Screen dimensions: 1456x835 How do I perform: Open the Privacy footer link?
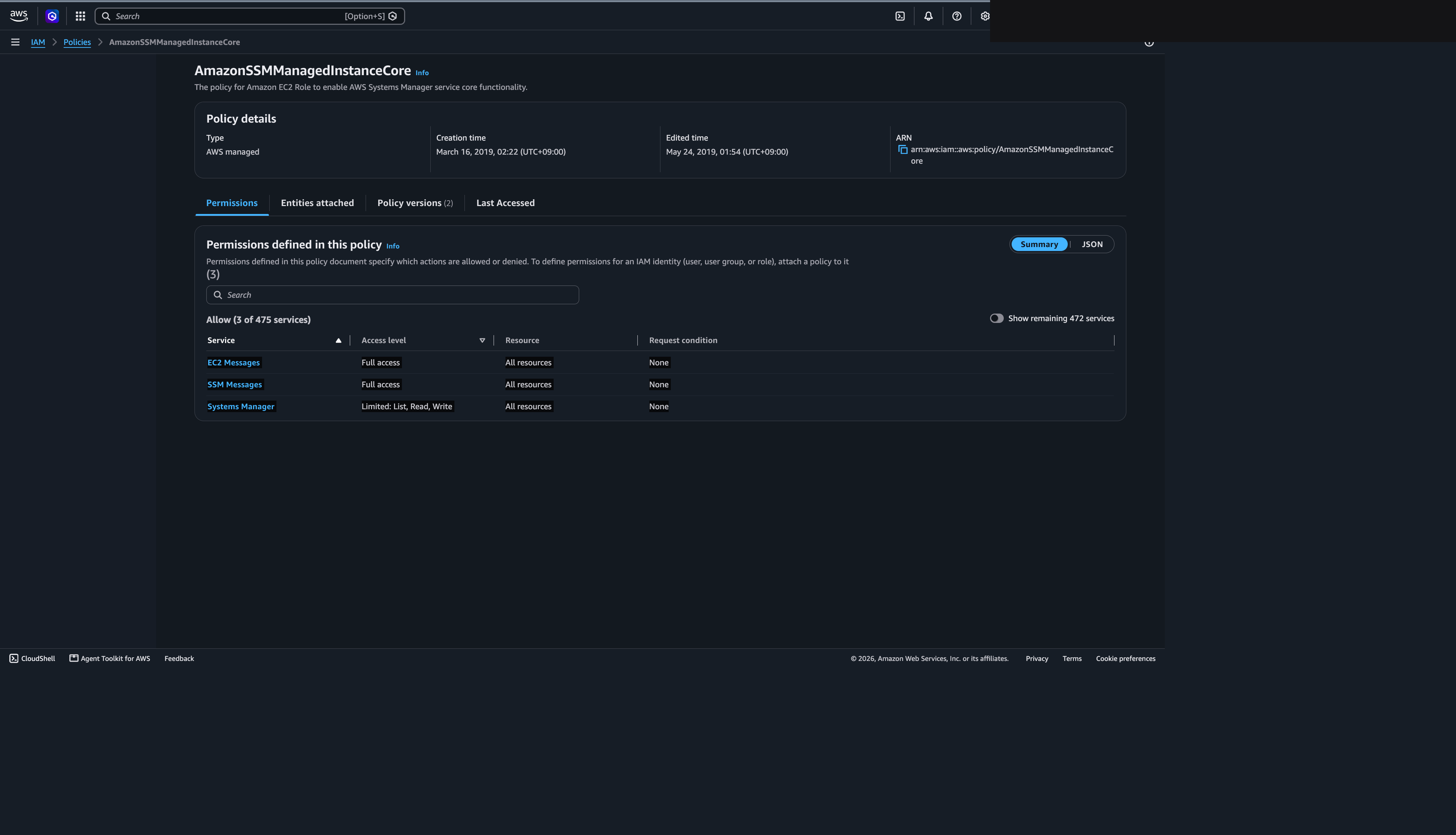pos(1036,658)
